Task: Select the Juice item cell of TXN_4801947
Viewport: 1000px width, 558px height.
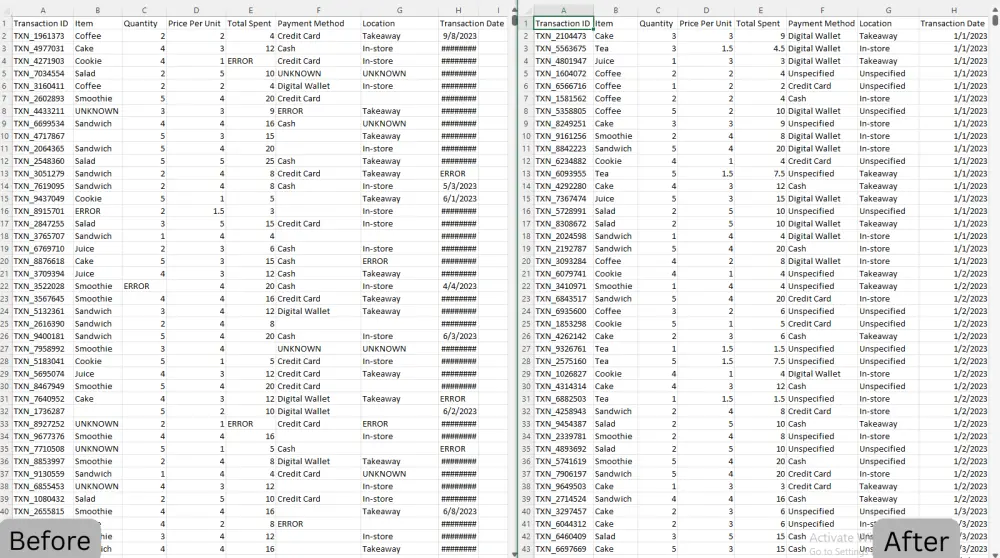Action: tap(615, 61)
